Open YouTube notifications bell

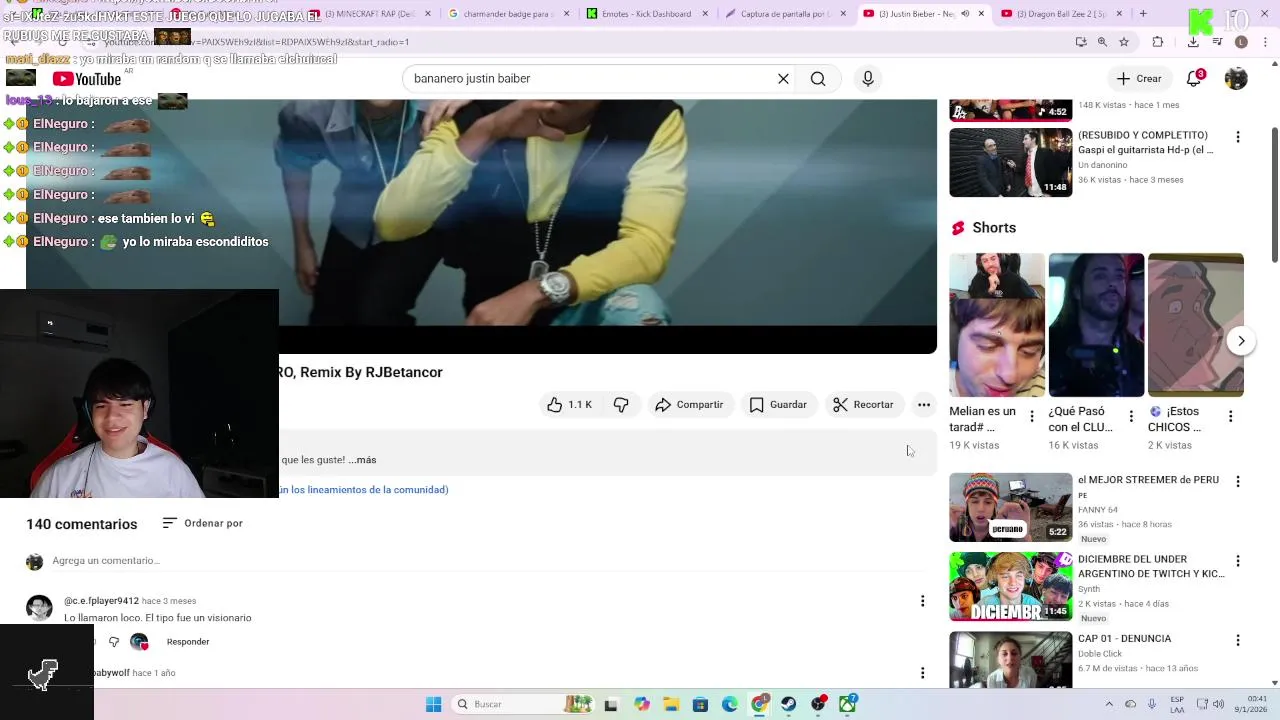pos(1194,79)
